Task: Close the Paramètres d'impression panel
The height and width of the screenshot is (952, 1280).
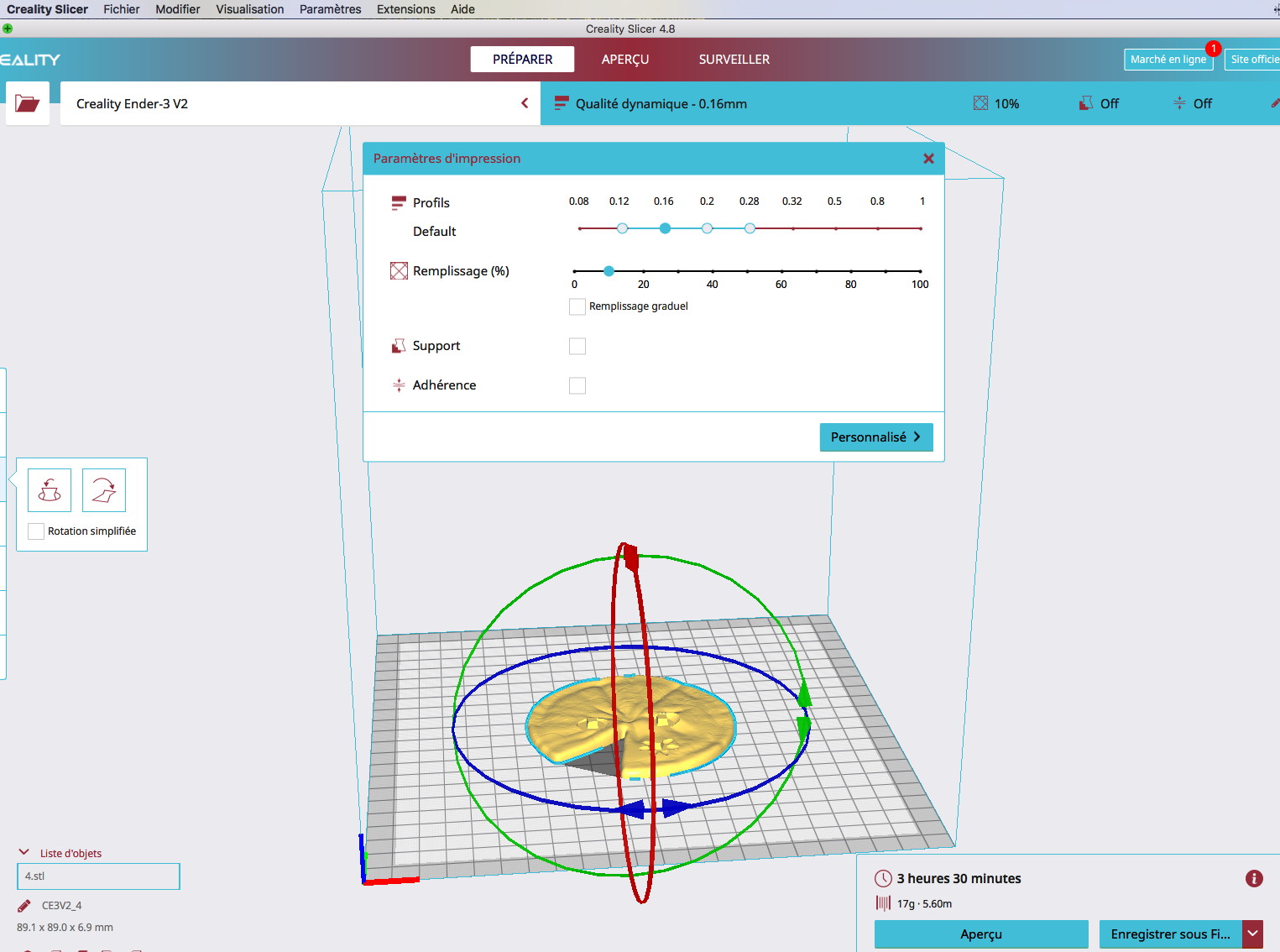Action: click(x=928, y=159)
